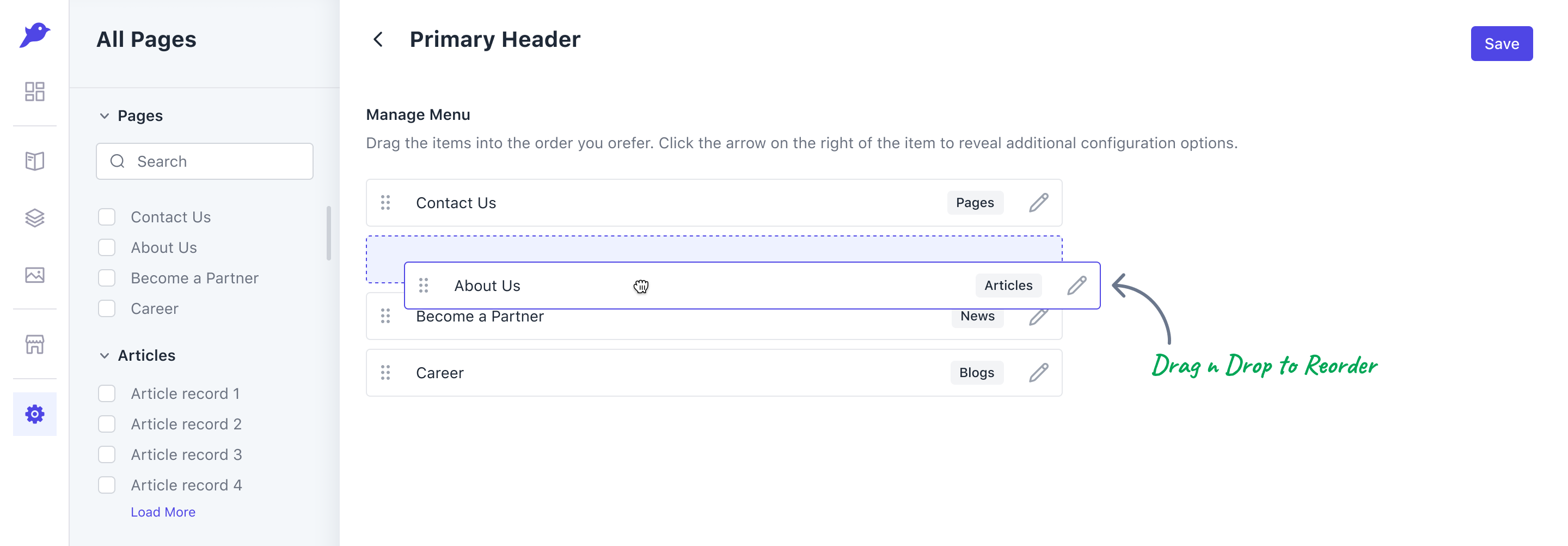
Task: Click the Blogs tag on Career item
Action: 976,373
